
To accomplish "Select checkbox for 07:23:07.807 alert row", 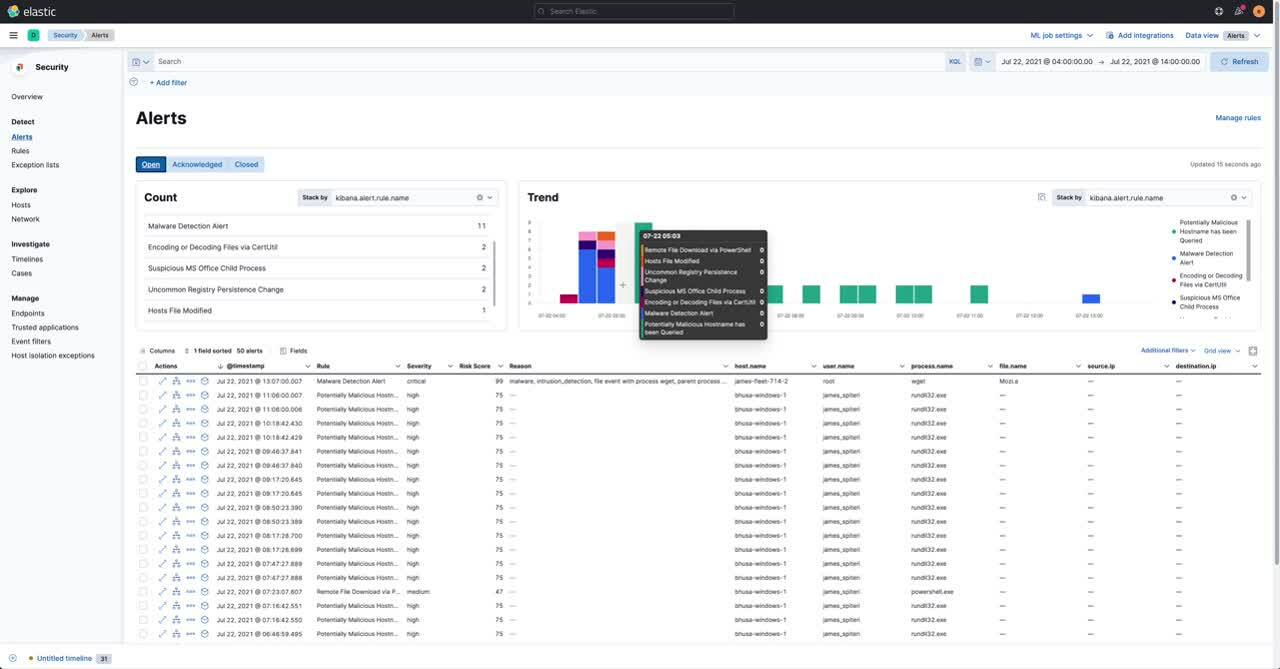I will click(x=143, y=591).
